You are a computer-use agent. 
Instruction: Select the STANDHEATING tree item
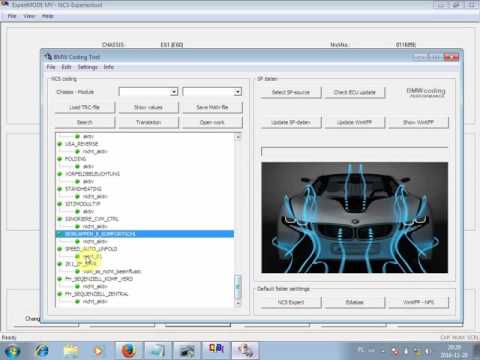pyautogui.click(x=83, y=189)
